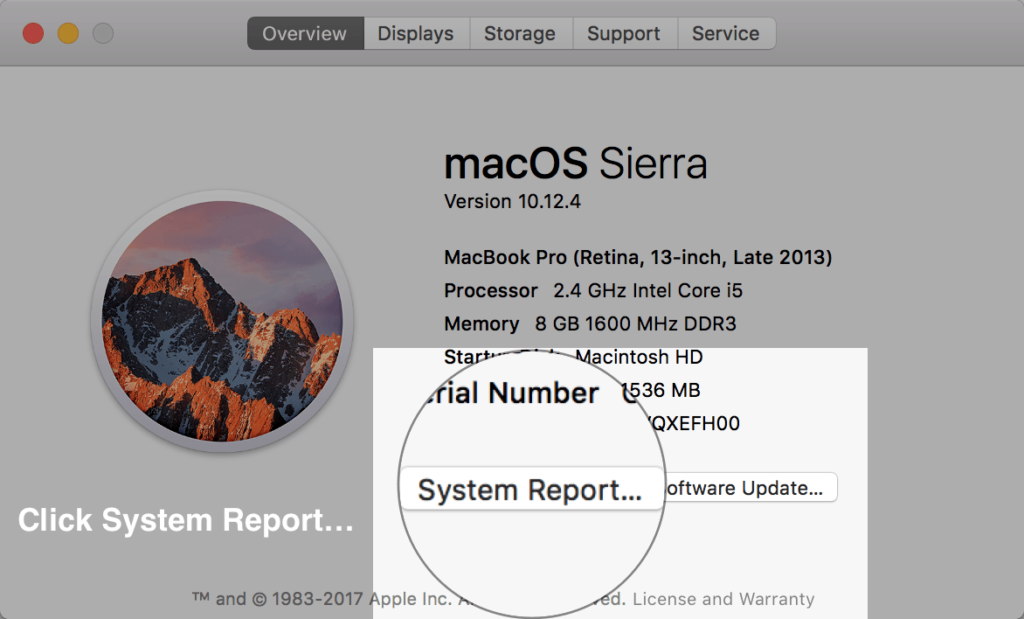The width and height of the screenshot is (1024, 619).
Task: View the Service tab
Action: pos(726,33)
